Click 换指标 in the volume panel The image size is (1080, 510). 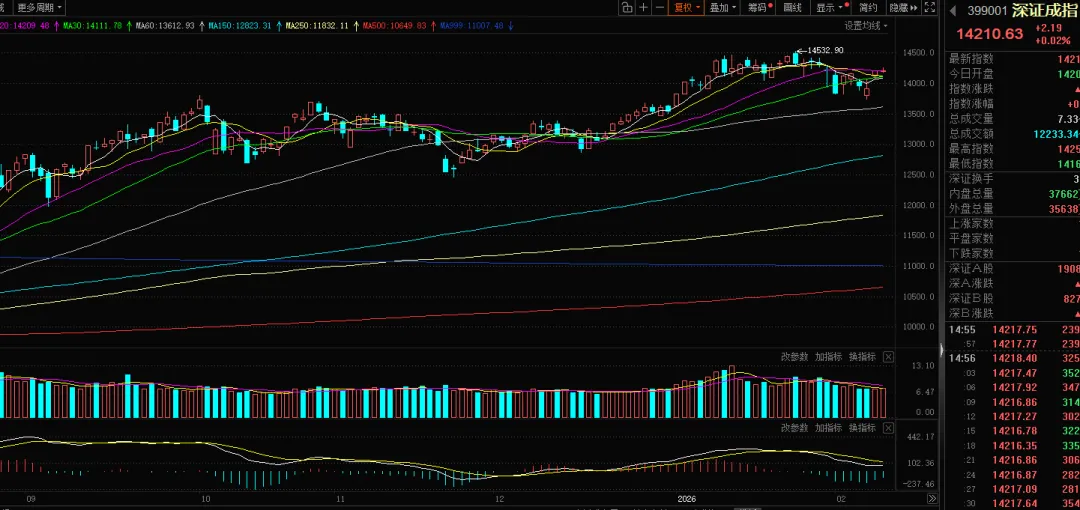tap(862, 356)
